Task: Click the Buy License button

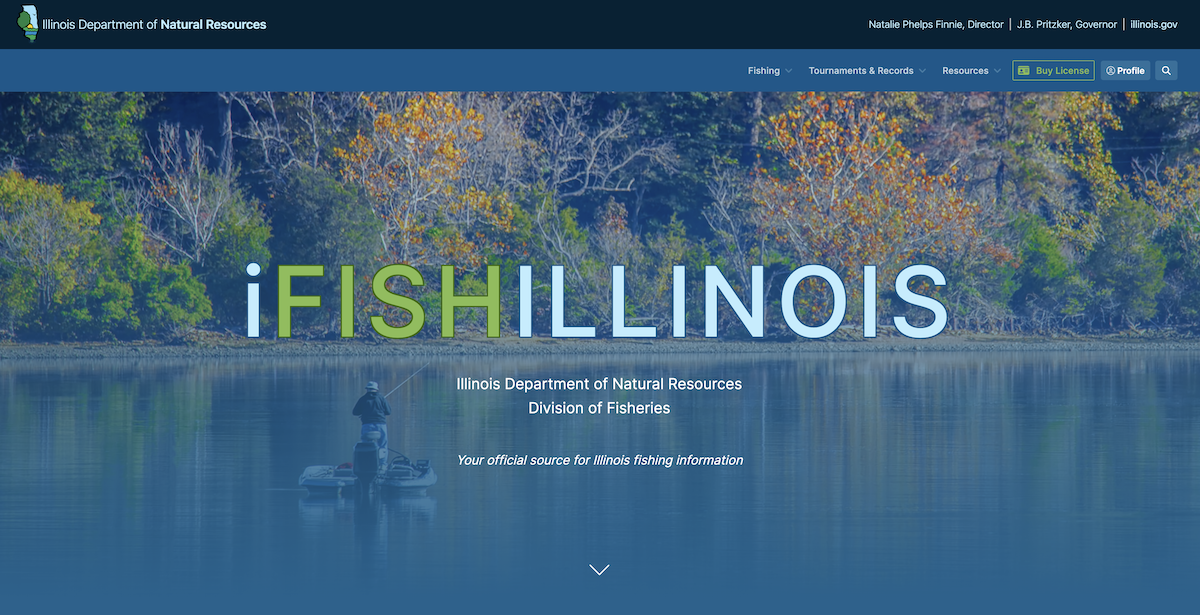Action: [1053, 70]
